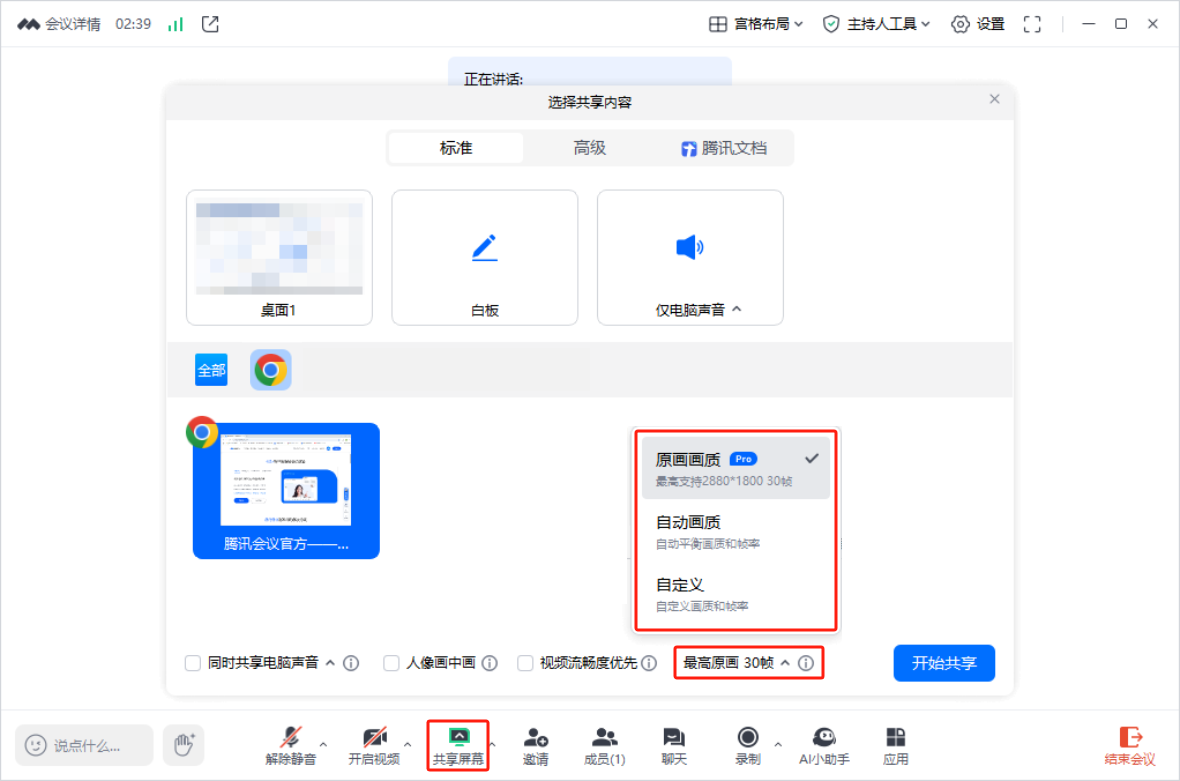Switch to the 标准 tab

coord(456,148)
